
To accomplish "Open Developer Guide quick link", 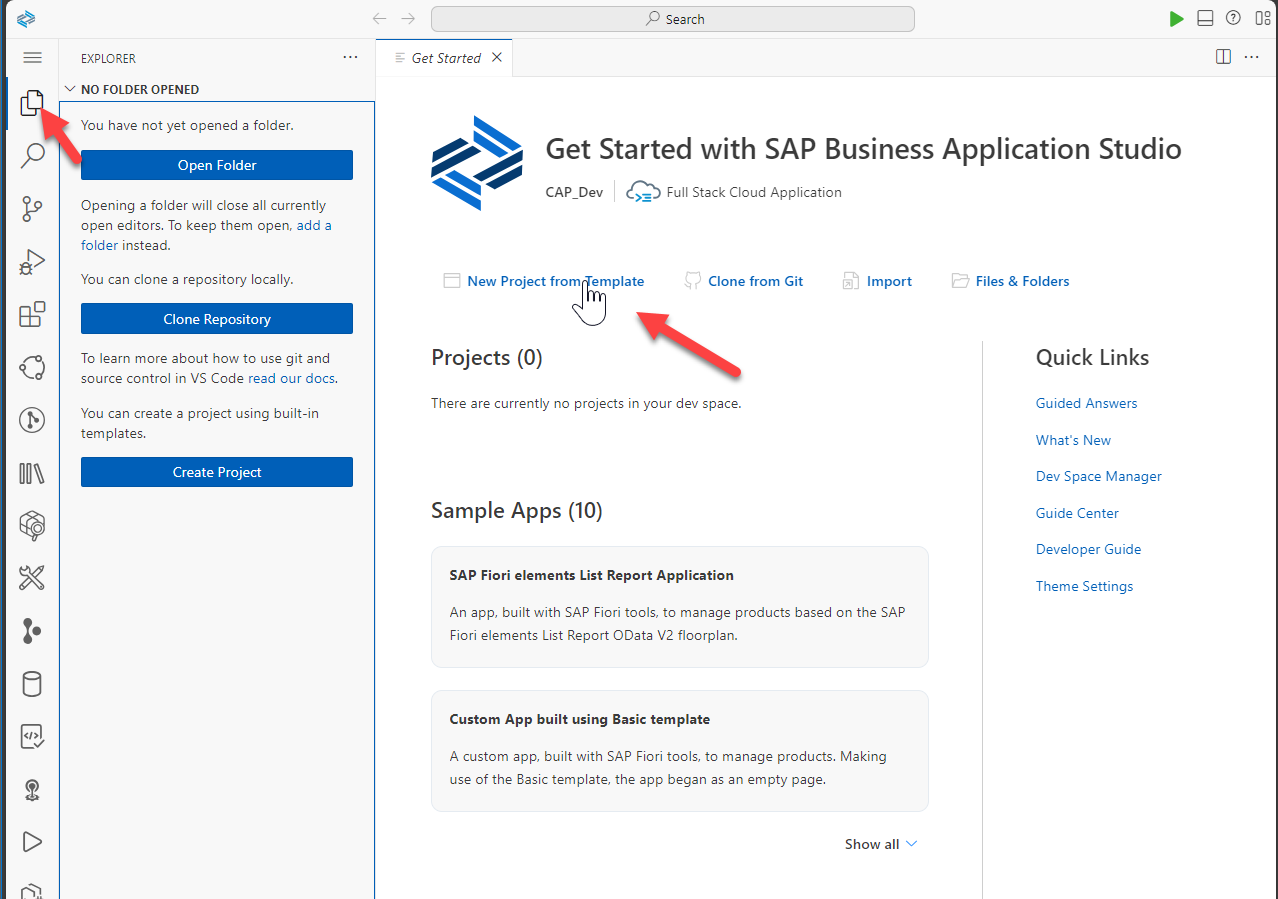I will [x=1088, y=549].
